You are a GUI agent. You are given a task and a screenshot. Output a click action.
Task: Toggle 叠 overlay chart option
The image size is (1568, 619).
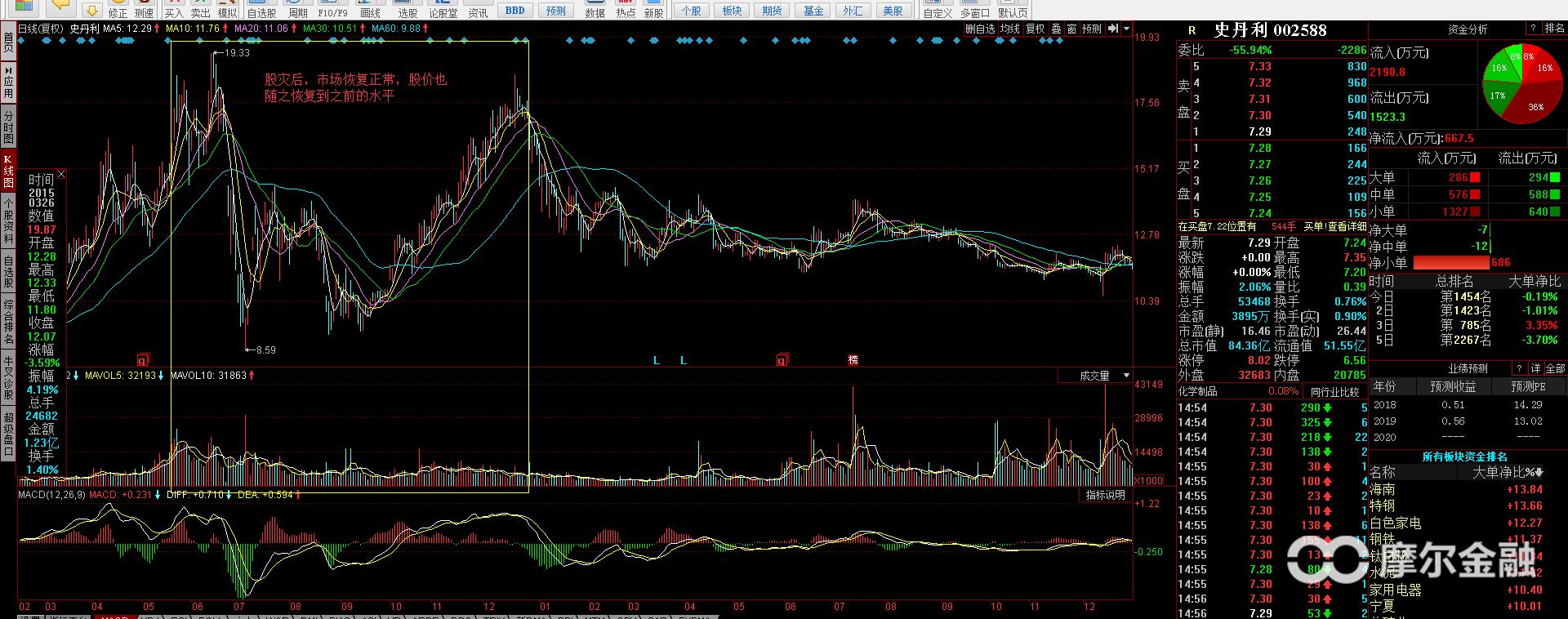pyautogui.click(x=1056, y=29)
